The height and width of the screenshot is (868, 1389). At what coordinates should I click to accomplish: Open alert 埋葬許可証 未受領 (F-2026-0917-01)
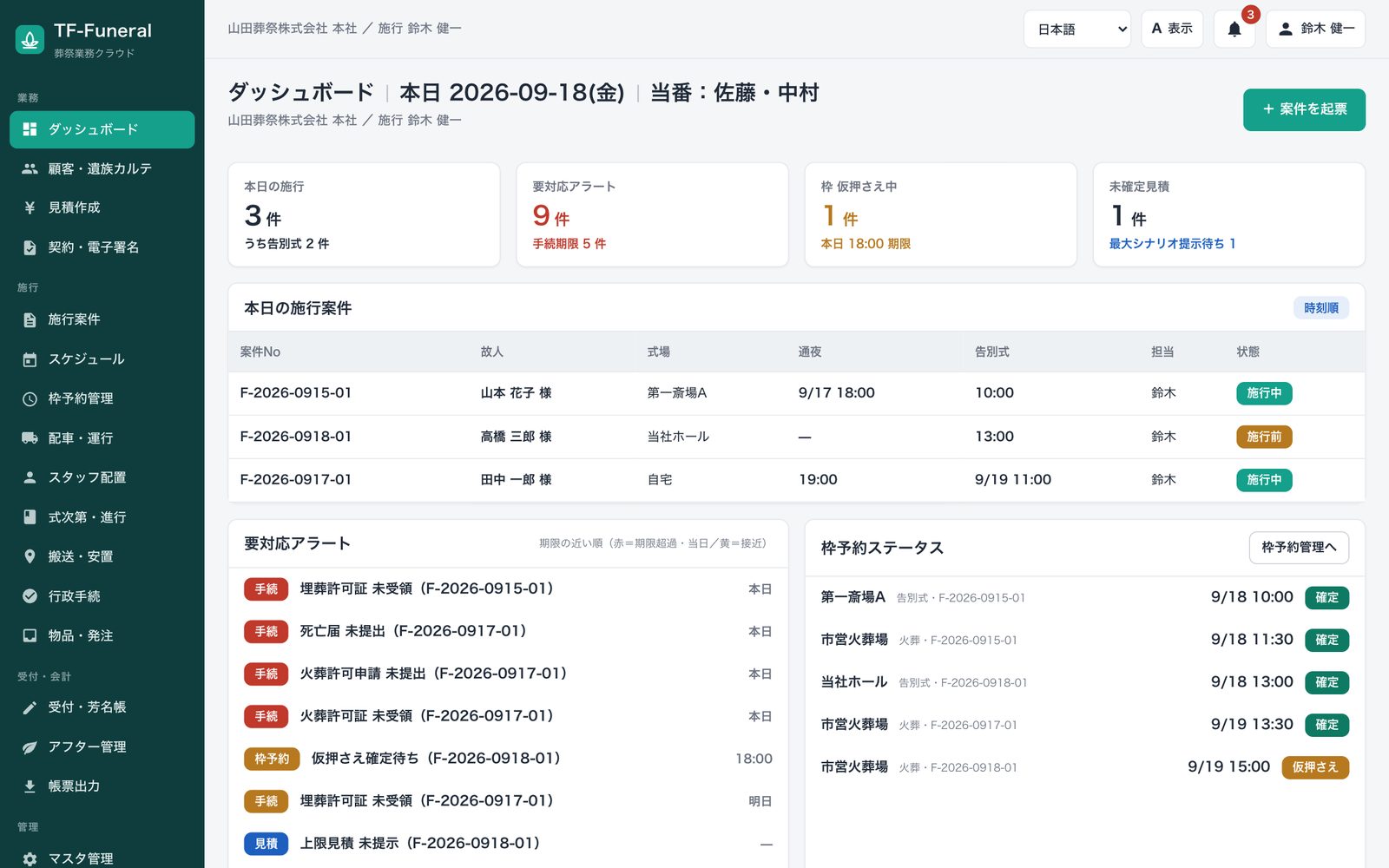tap(508, 801)
